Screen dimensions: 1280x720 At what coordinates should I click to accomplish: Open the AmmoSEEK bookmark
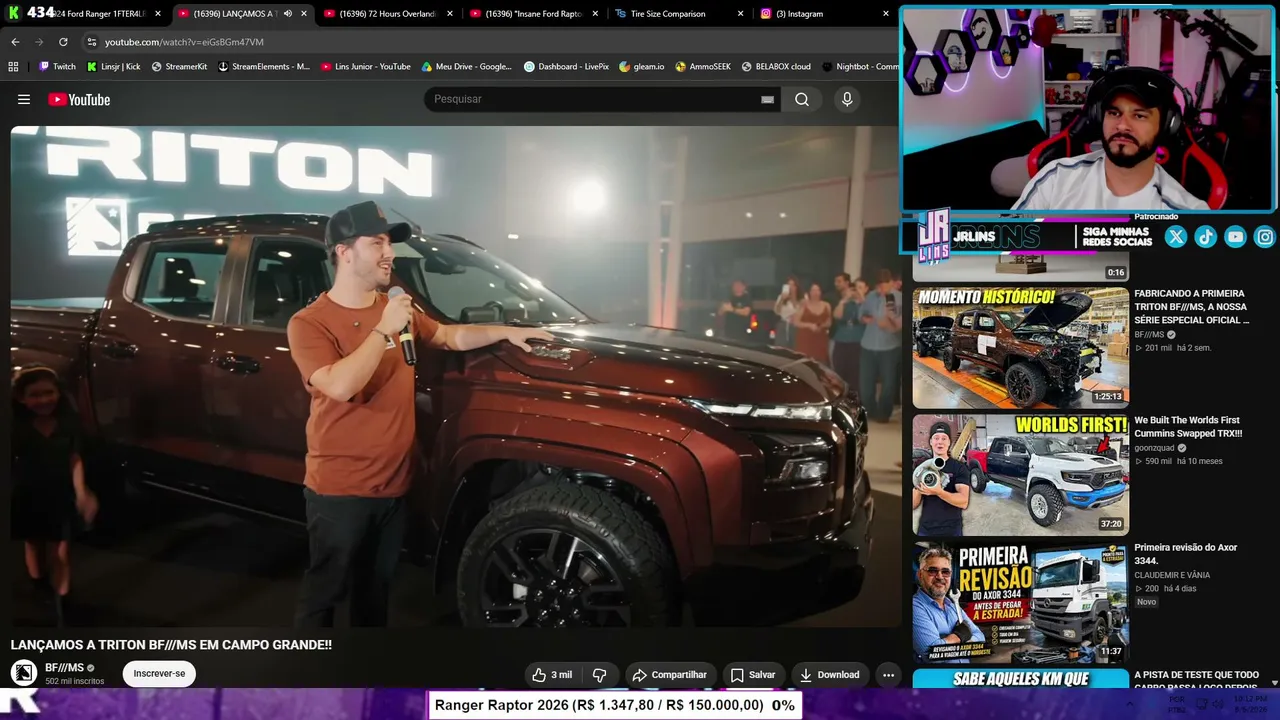[x=703, y=67]
